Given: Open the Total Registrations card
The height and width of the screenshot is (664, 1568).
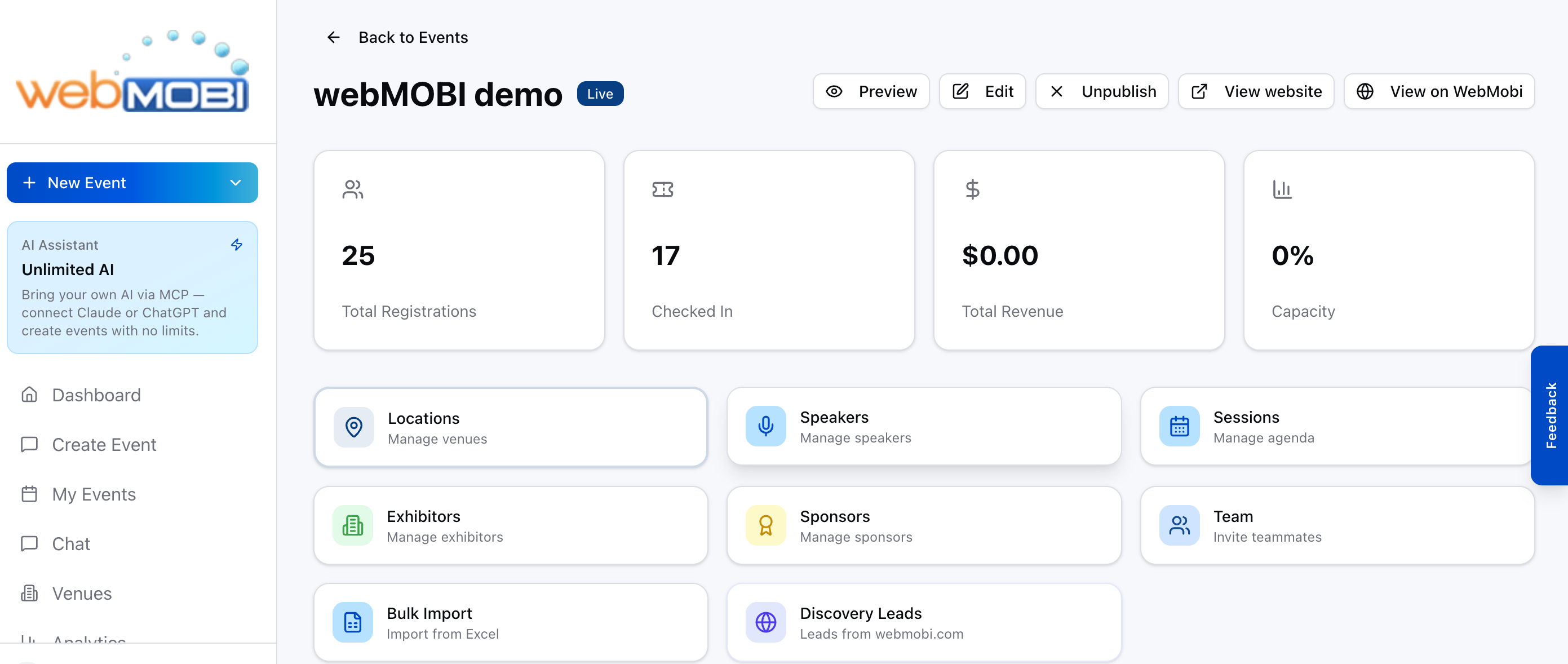Looking at the screenshot, I should (459, 250).
